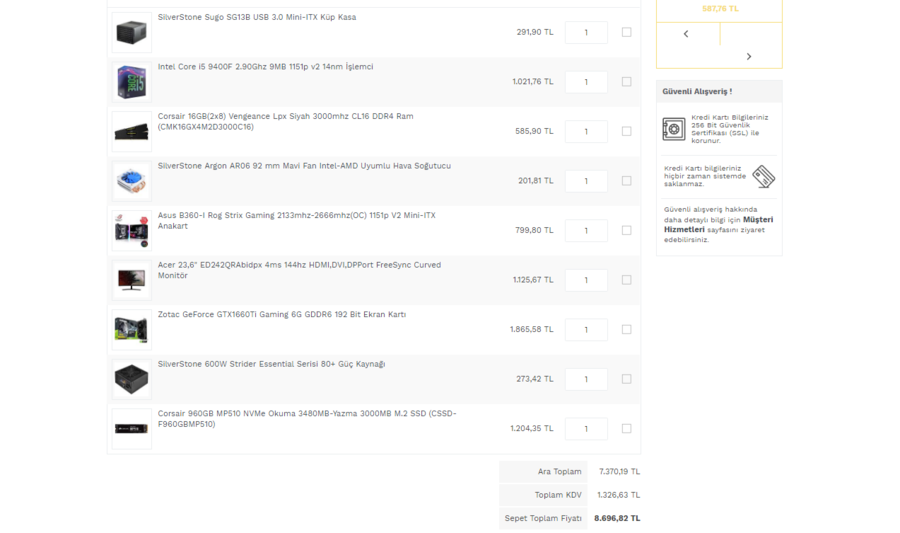The image size is (900, 533).
Task: Edit the quantity field for Zotac GTX1660Ti
Action: click(586, 329)
